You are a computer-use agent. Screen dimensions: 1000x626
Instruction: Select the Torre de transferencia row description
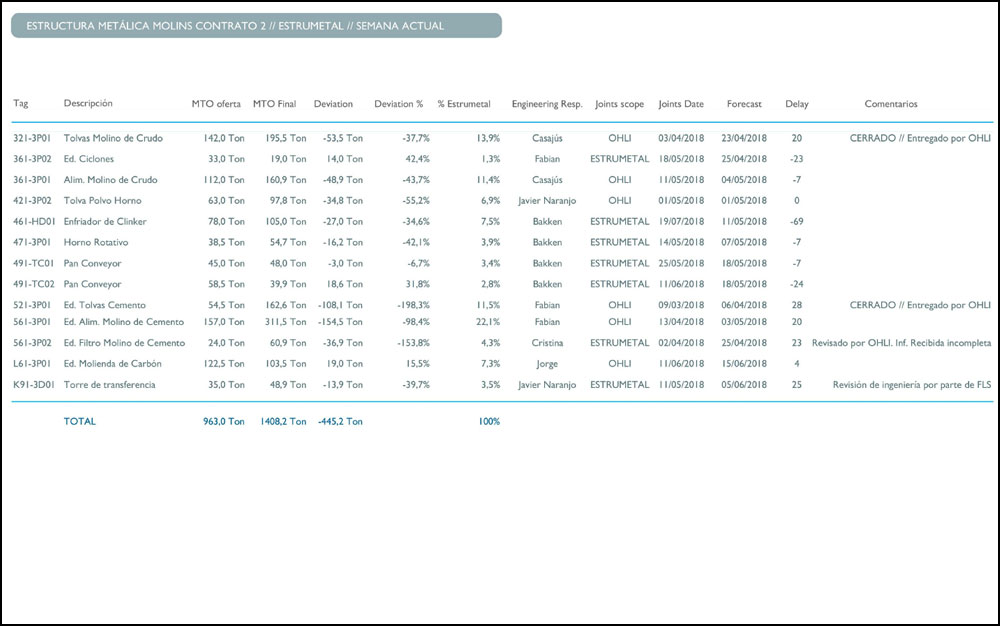[x=109, y=385]
